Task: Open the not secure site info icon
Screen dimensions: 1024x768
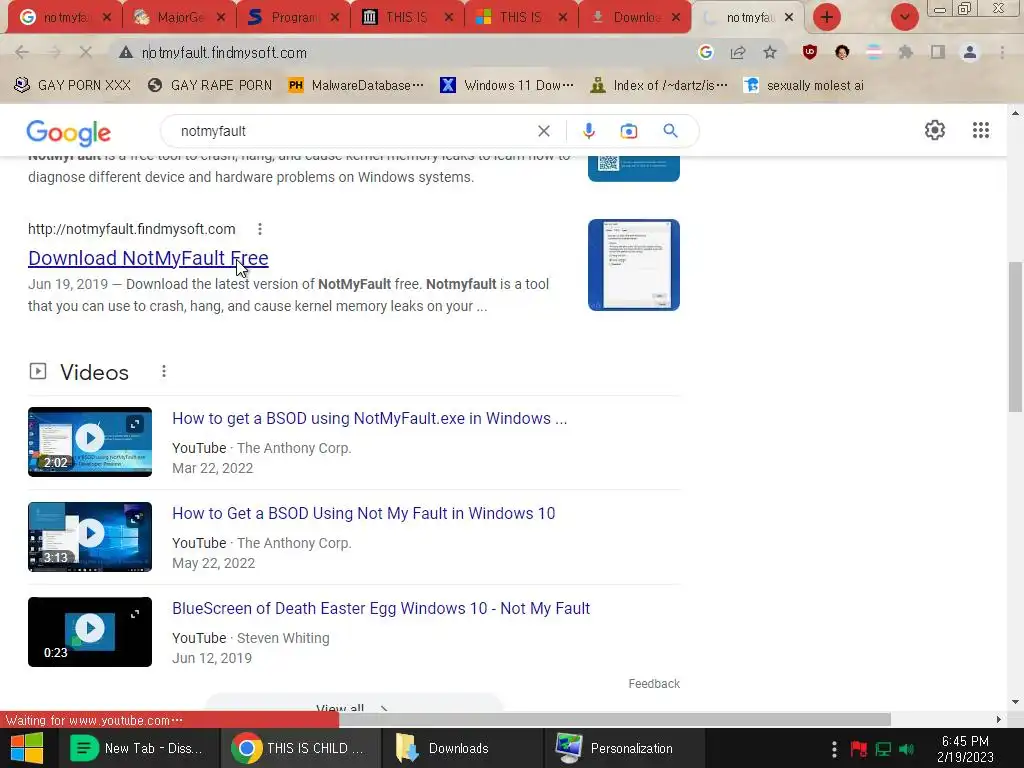Action: click(x=126, y=53)
